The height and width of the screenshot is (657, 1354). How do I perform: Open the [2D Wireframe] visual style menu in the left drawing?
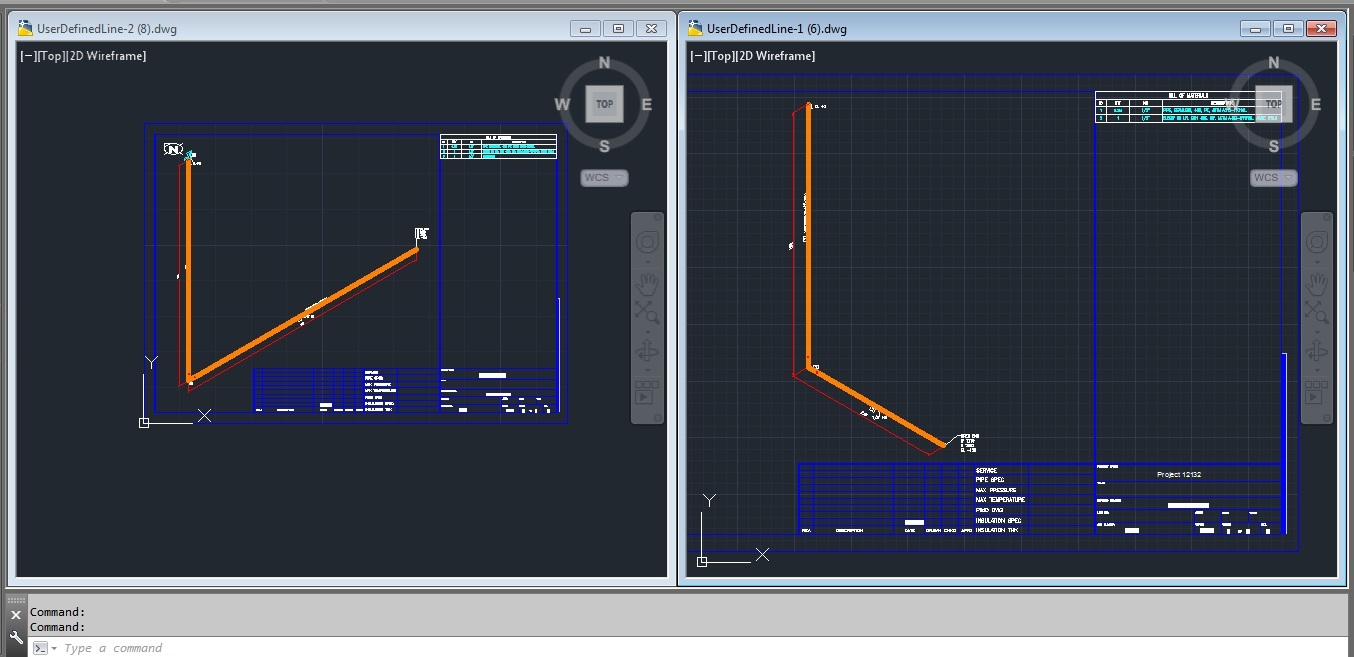105,56
